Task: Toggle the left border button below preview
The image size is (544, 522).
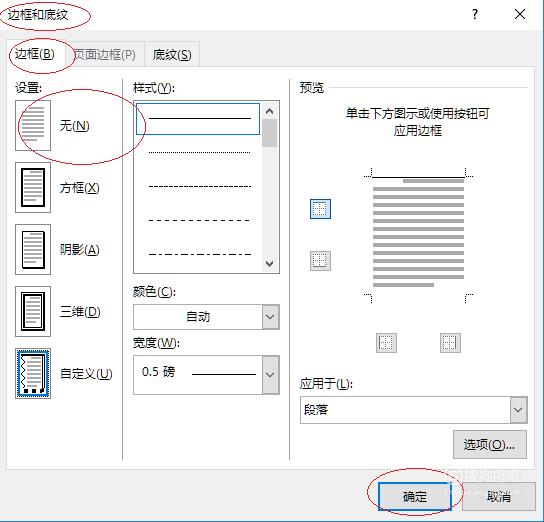Action: click(386, 343)
